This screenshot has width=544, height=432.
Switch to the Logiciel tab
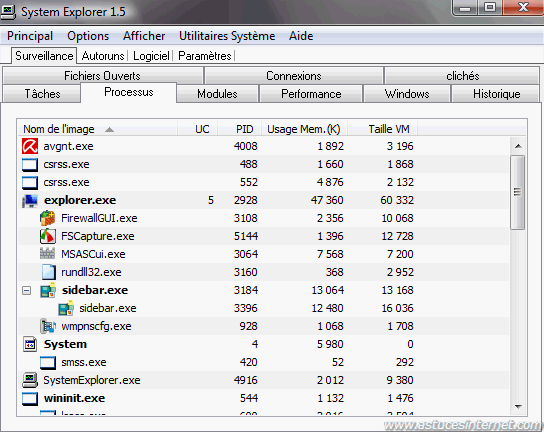[151, 56]
